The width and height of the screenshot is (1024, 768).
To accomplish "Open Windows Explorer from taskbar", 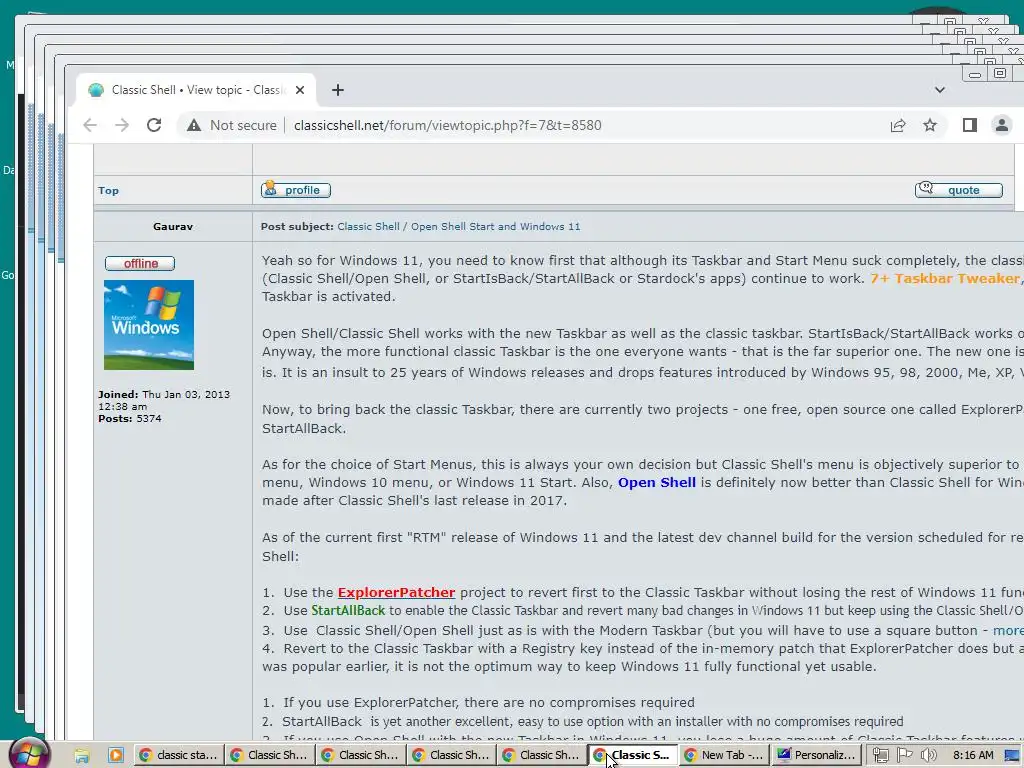I will point(82,755).
